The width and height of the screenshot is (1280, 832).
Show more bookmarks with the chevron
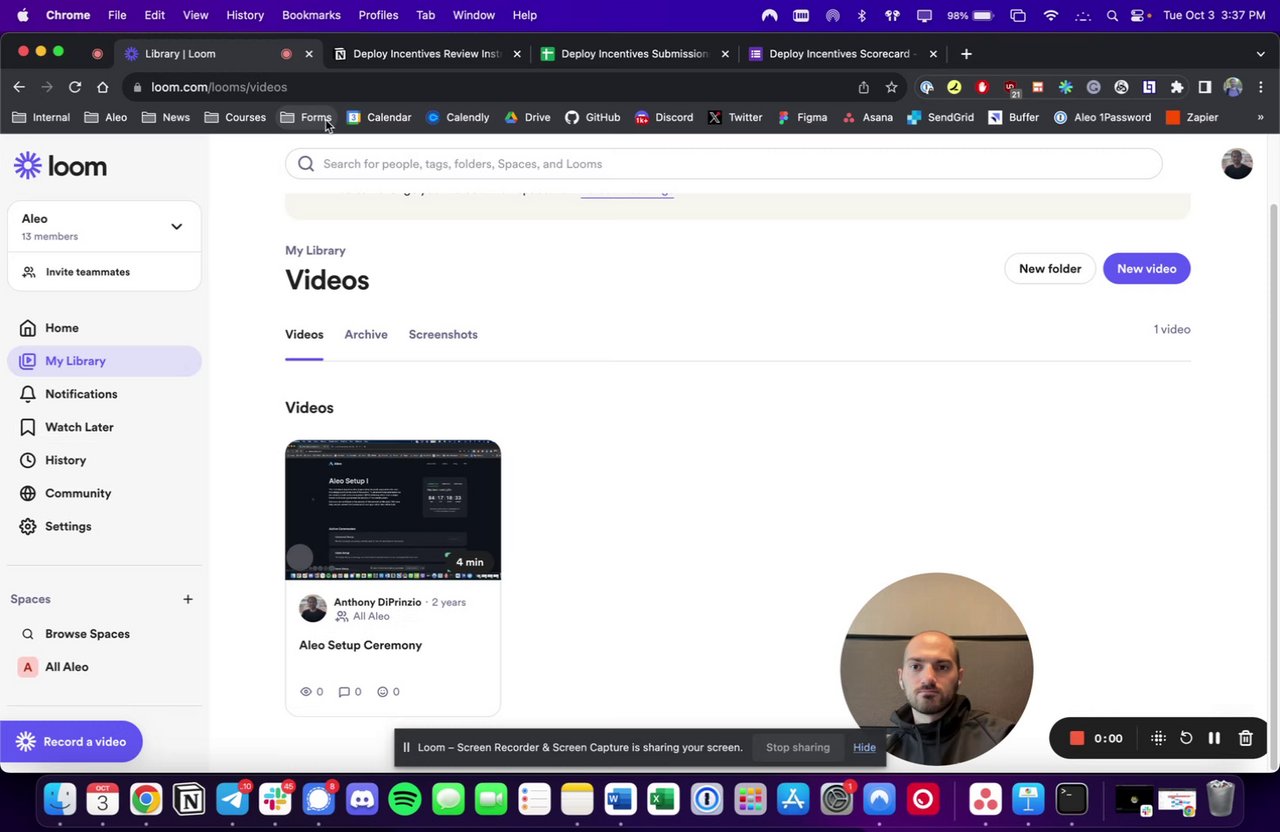1260,117
